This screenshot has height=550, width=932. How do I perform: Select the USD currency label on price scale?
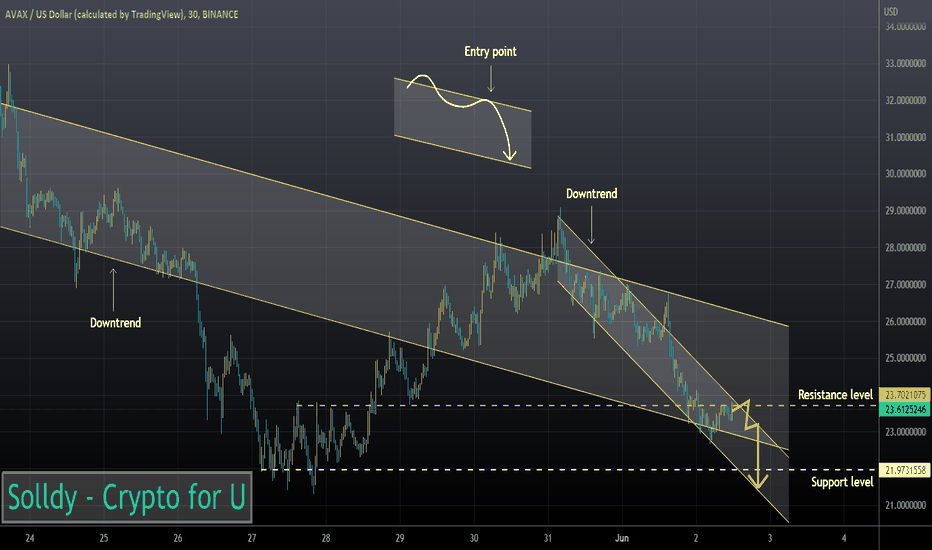[x=890, y=11]
